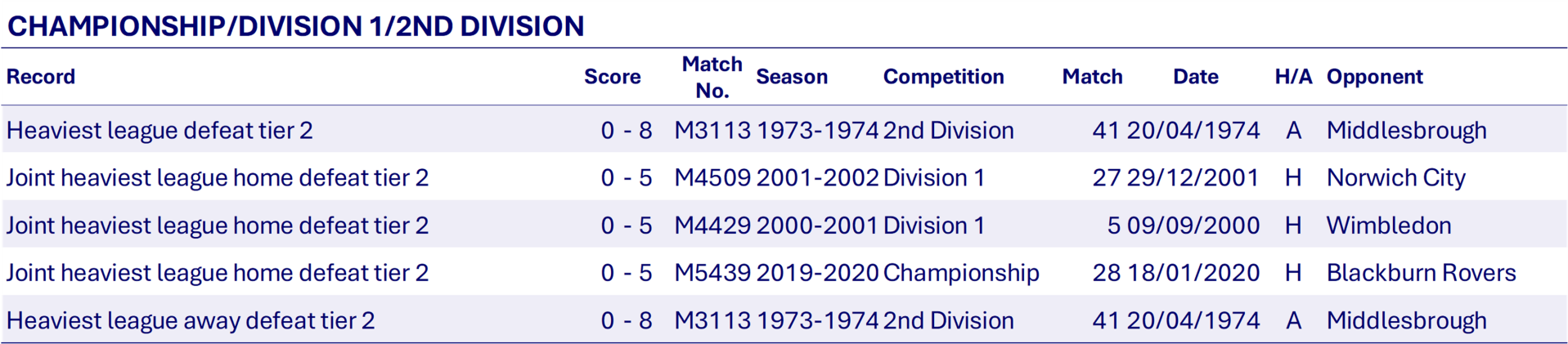Click the Championship/Division 1/2nd Division title
The width and height of the screenshot is (1568, 344).
click(295, 26)
